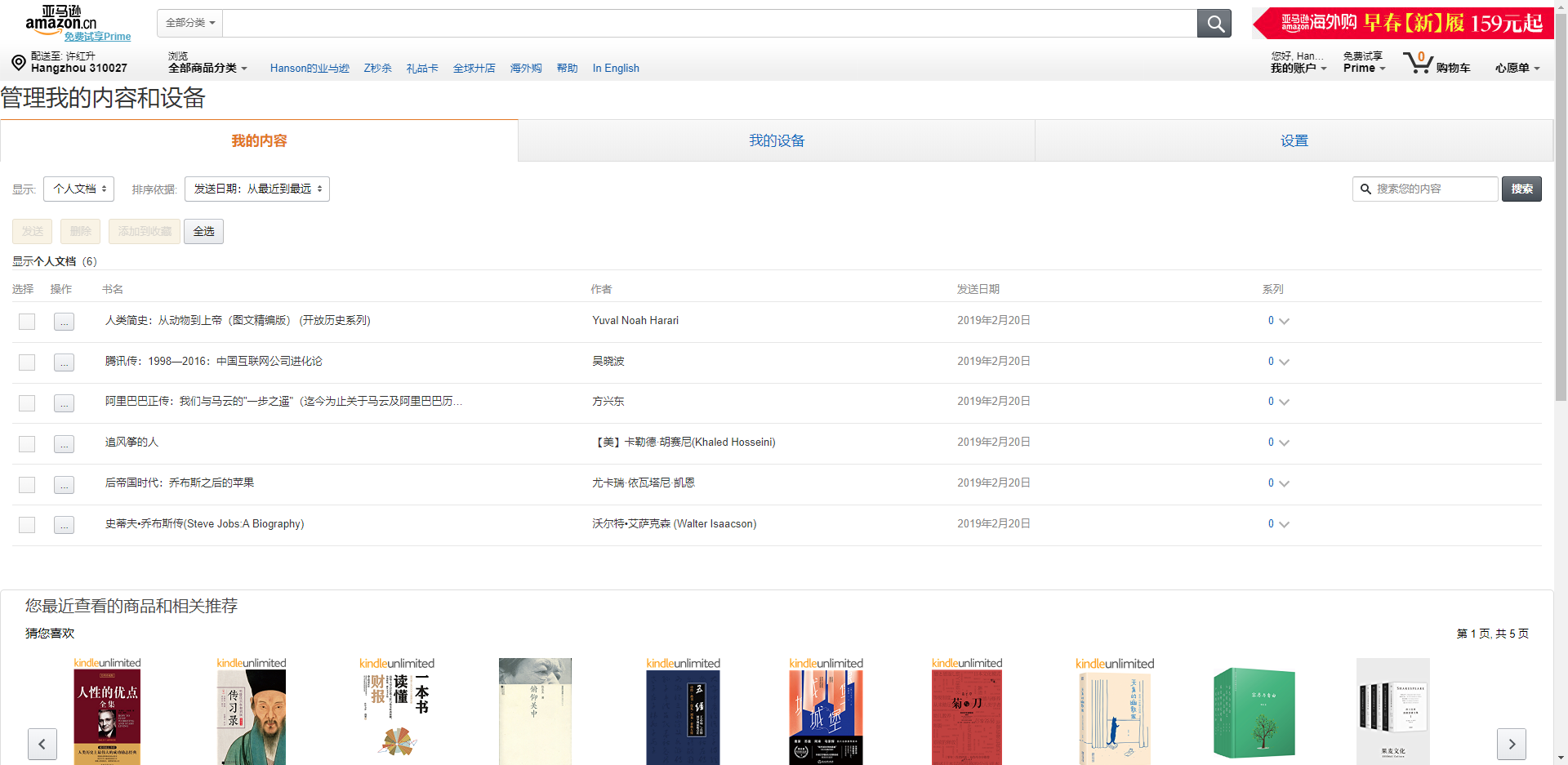Switch to the 我的设备 tab

click(x=777, y=140)
